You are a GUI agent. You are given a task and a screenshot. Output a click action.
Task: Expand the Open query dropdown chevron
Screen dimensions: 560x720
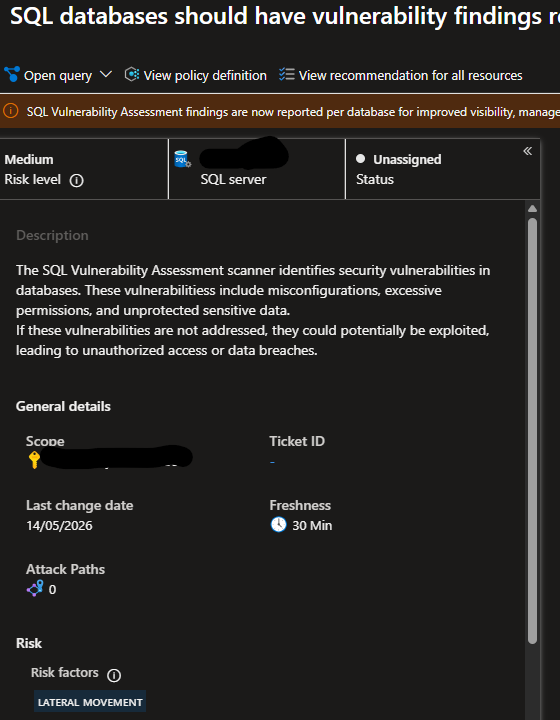click(106, 74)
